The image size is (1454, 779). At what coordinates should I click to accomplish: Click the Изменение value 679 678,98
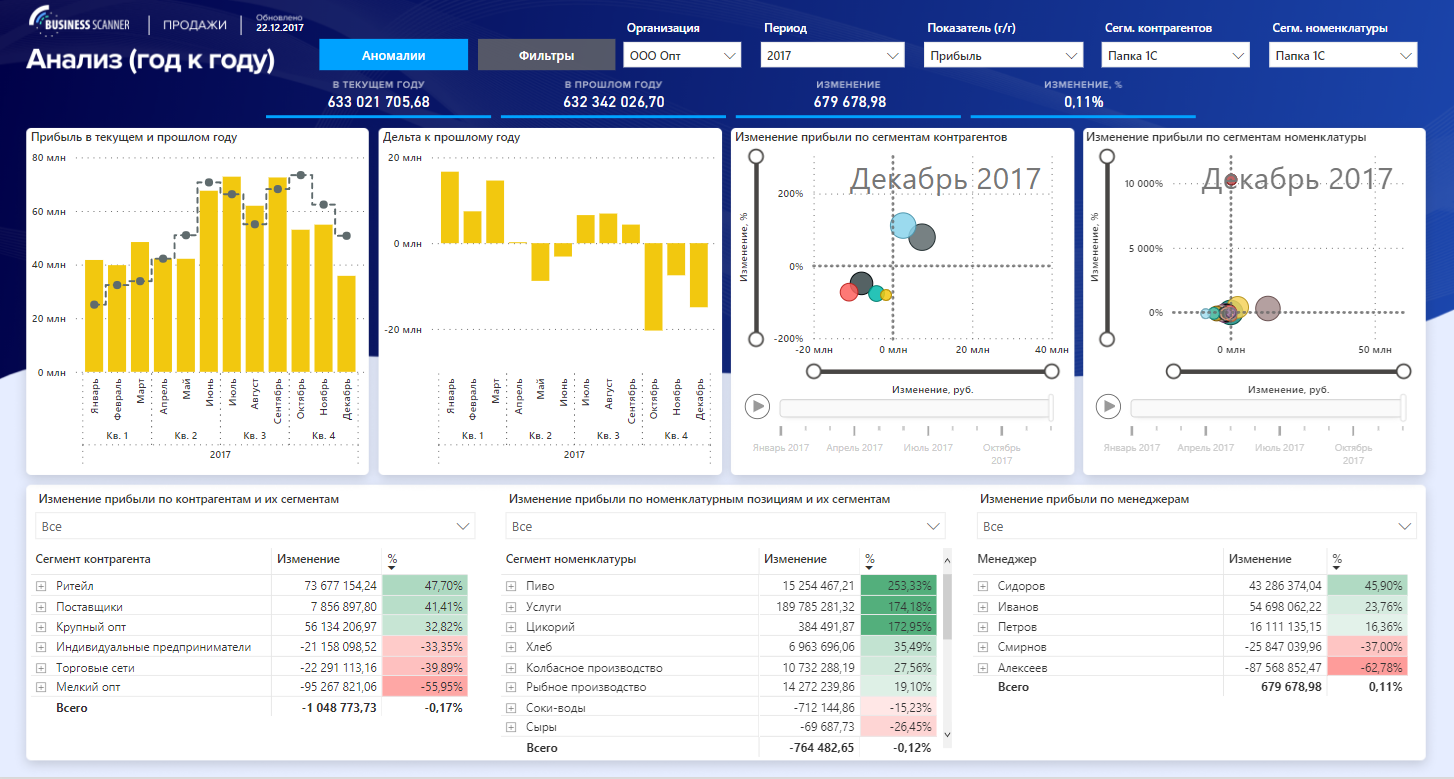coord(848,102)
